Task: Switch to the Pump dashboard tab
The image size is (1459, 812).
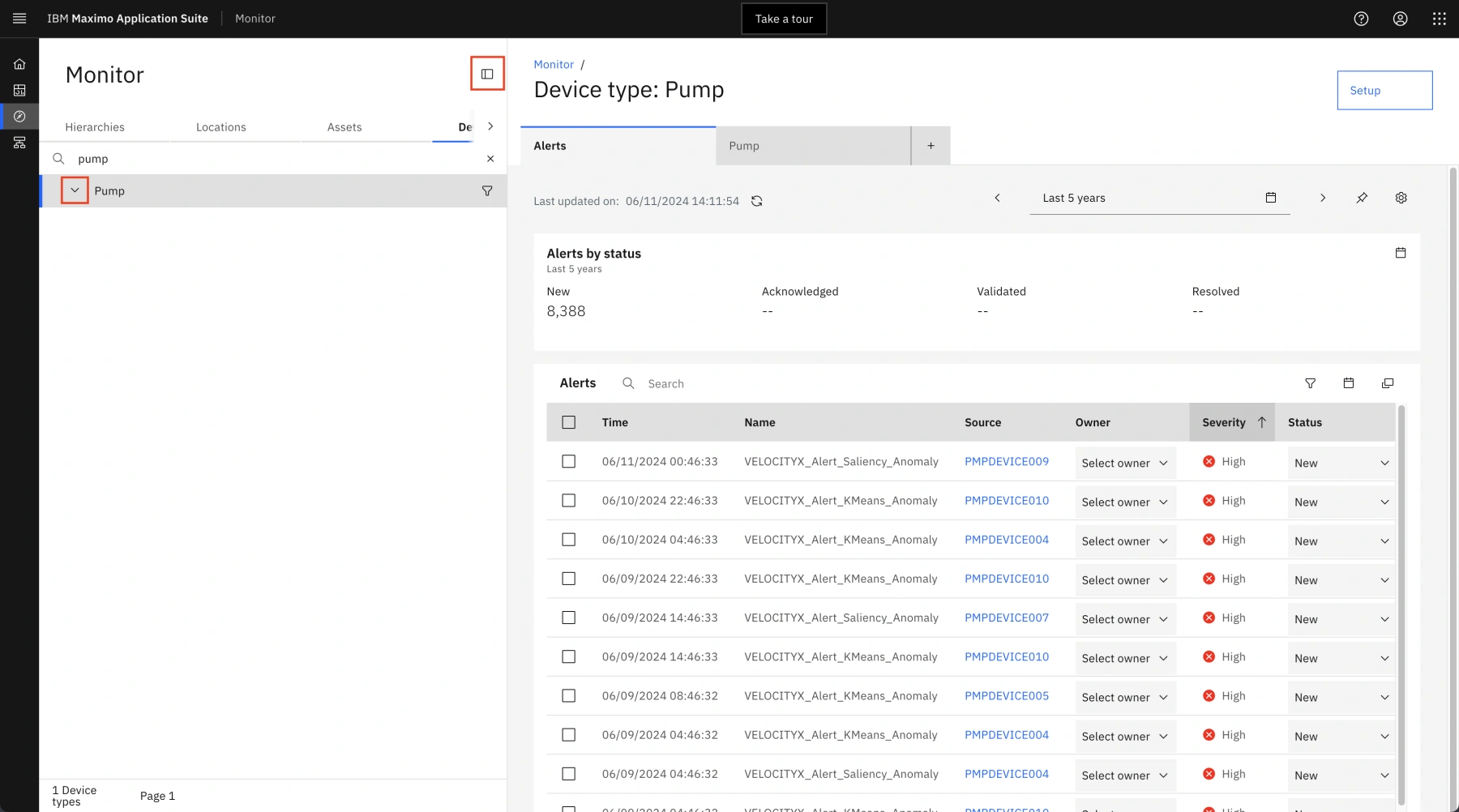Action: (x=812, y=146)
